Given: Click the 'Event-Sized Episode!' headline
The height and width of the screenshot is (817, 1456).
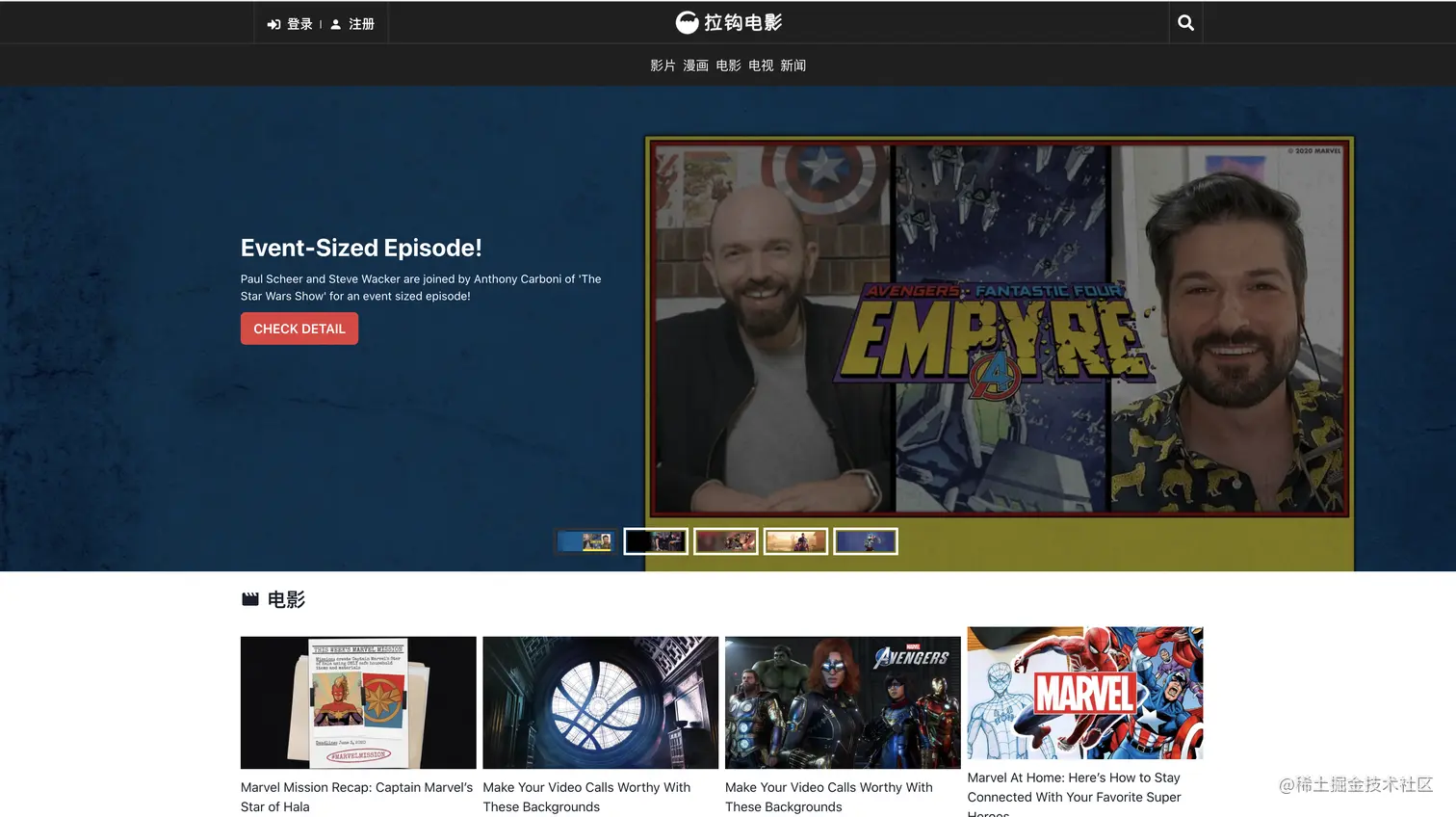Looking at the screenshot, I should [x=361, y=248].
